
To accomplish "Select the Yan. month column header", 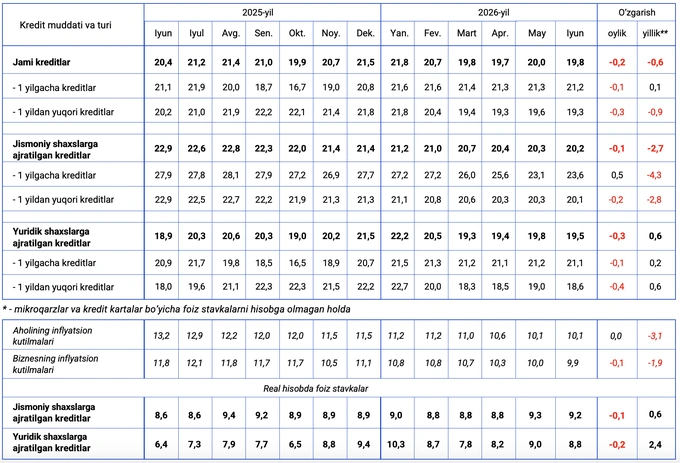I will (x=399, y=33).
